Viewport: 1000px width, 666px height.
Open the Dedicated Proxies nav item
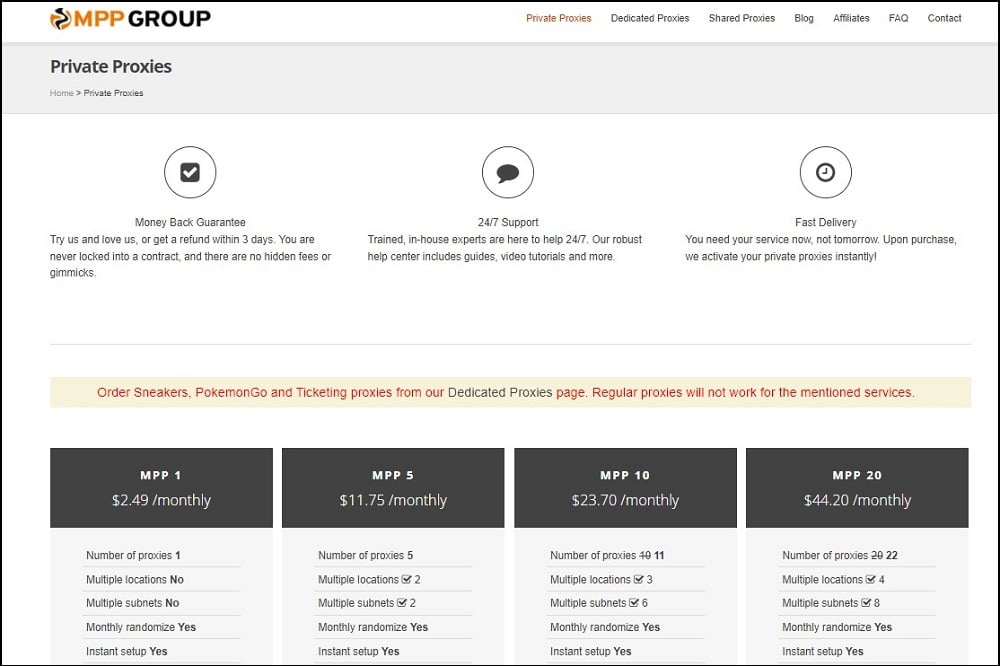[x=650, y=18]
